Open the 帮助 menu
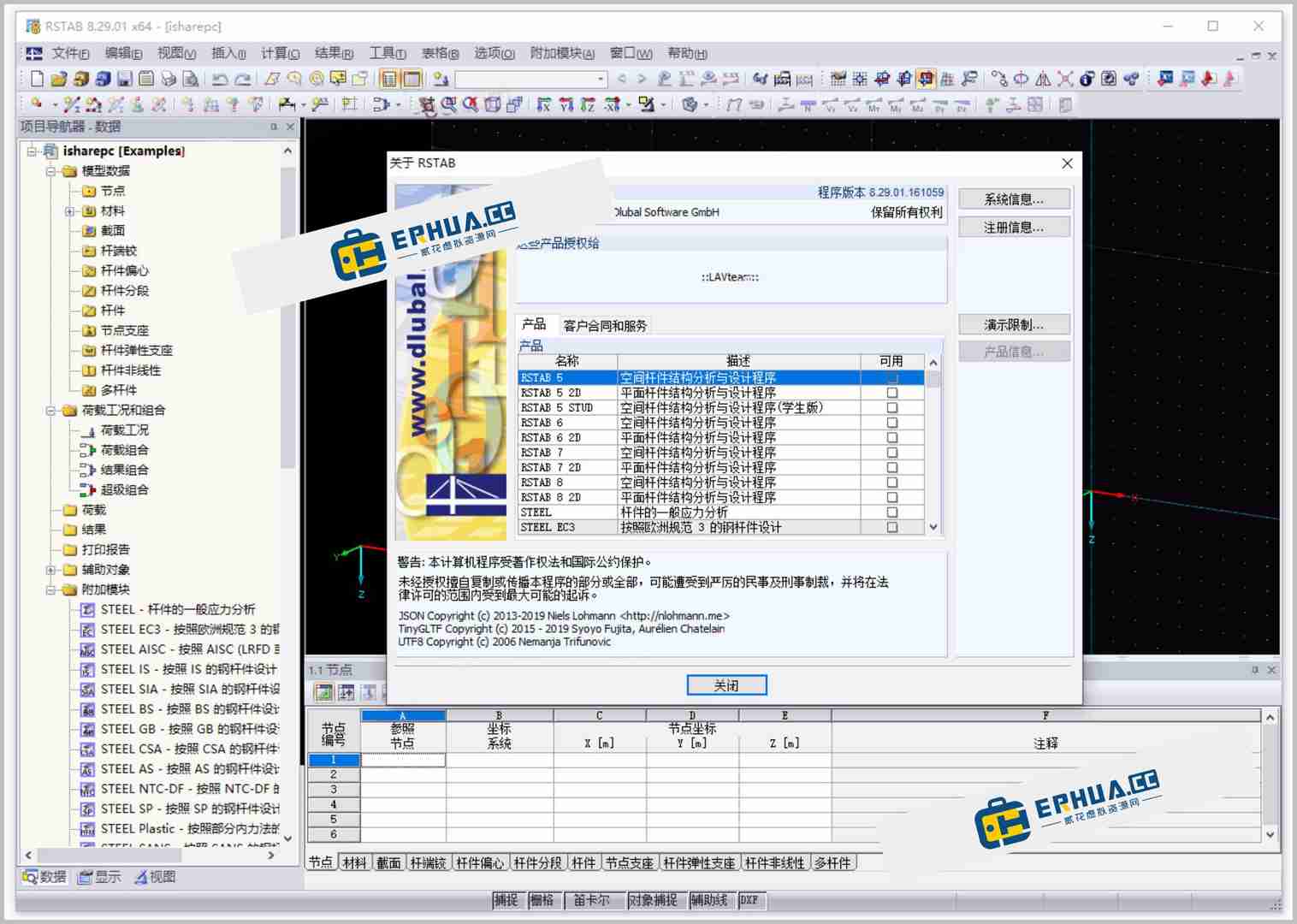1297x924 pixels. [687, 53]
